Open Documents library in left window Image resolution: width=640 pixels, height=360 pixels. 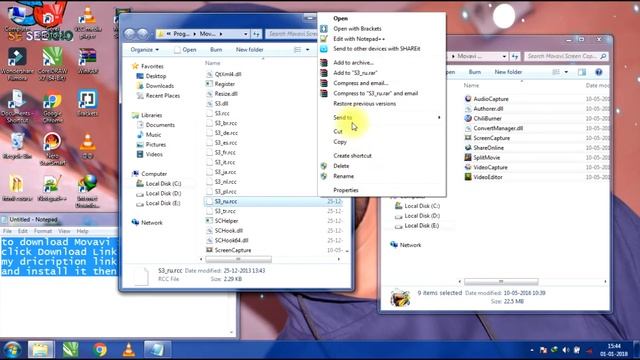tap(160, 125)
